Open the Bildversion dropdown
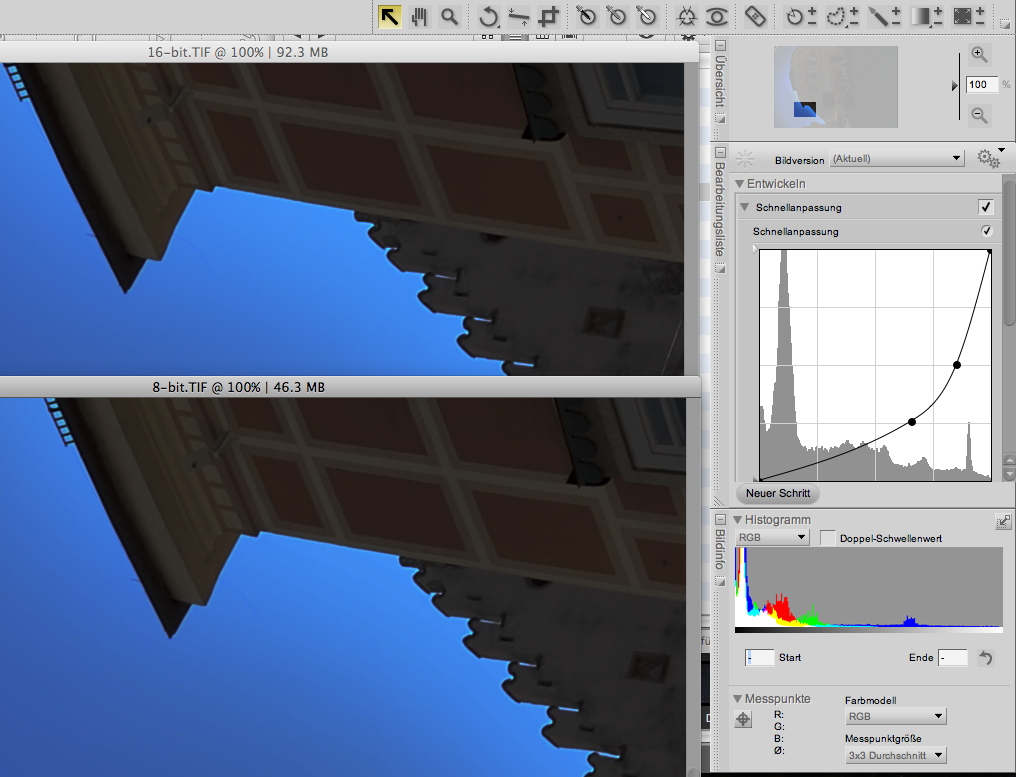 (x=897, y=159)
